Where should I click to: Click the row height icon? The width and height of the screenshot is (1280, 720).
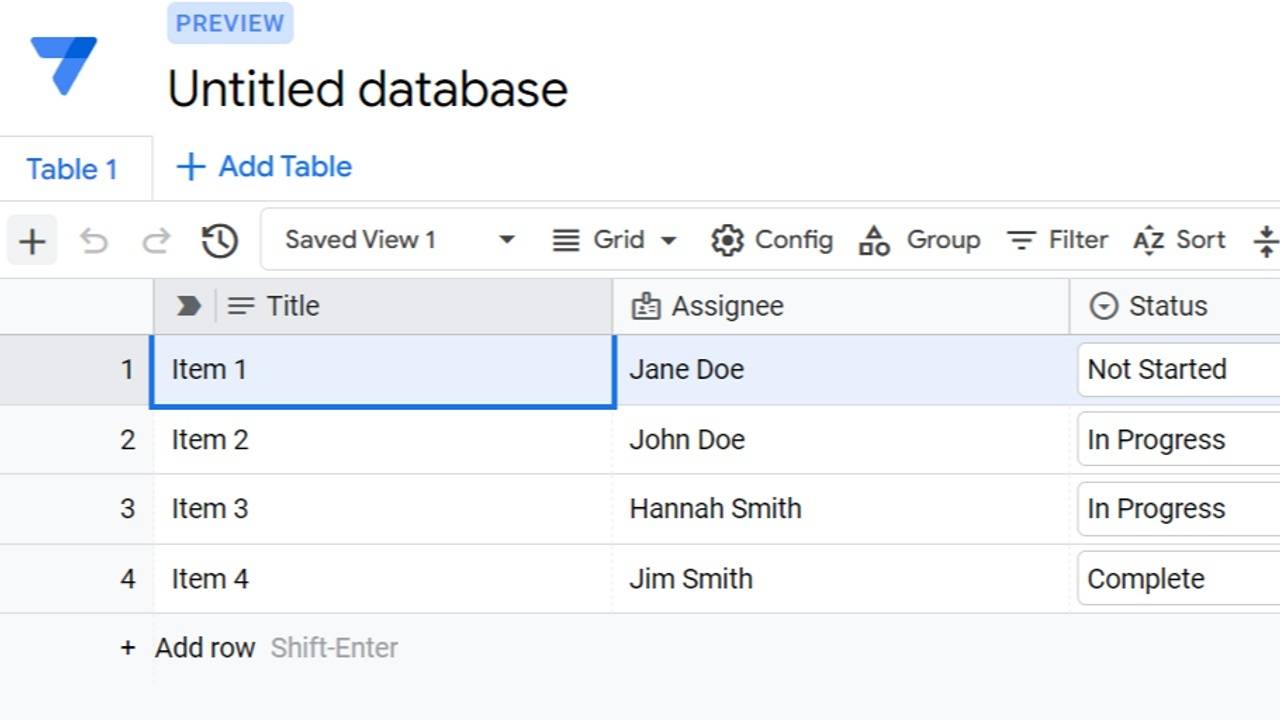(1266, 241)
